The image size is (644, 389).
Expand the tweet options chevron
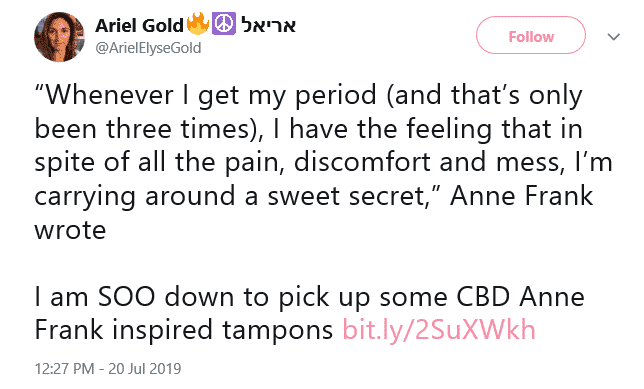click(x=613, y=37)
